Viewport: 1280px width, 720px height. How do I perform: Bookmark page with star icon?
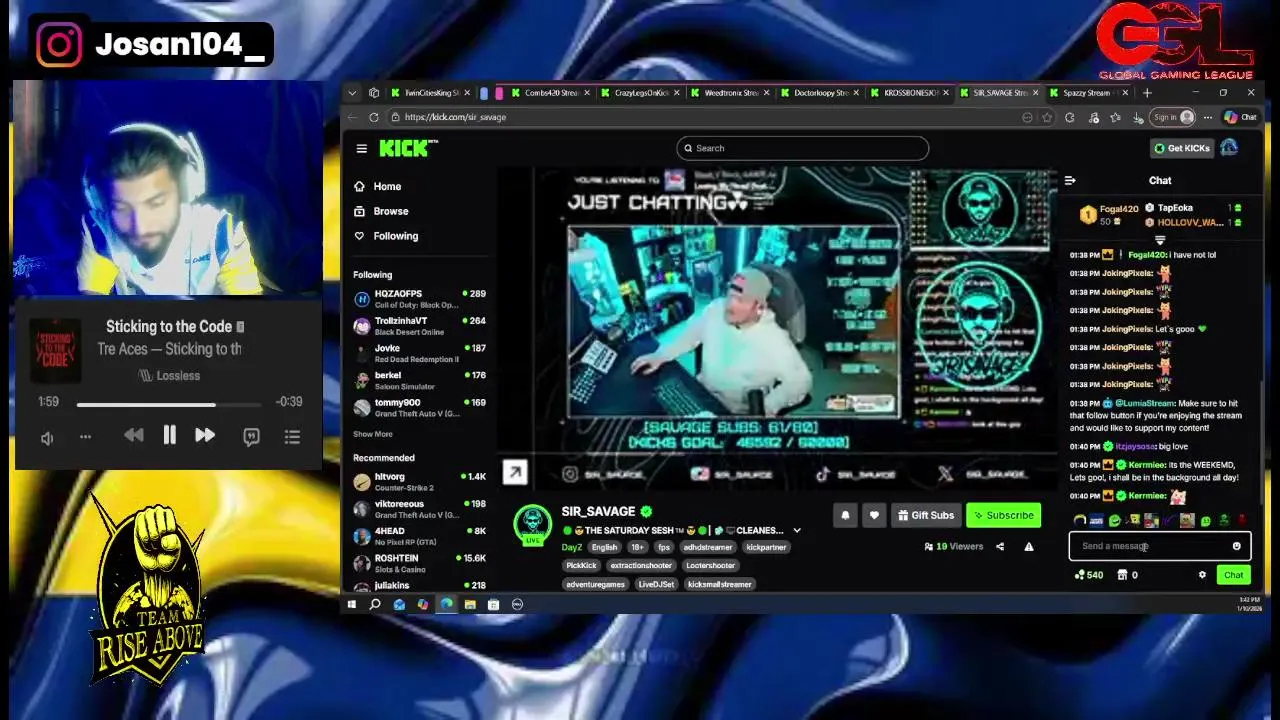pyautogui.click(x=1046, y=117)
